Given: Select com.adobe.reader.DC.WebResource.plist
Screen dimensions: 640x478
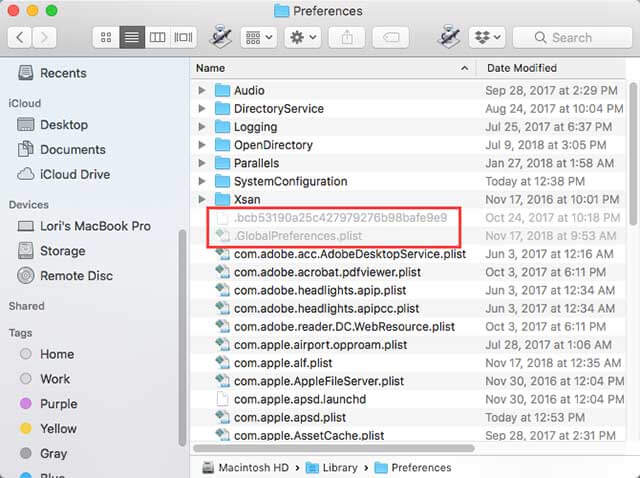Looking at the screenshot, I should [x=344, y=327].
